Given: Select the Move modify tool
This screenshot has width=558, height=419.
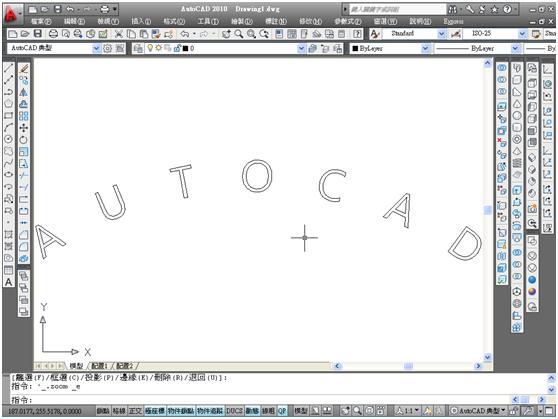Looking at the screenshot, I should coord(23,128).
